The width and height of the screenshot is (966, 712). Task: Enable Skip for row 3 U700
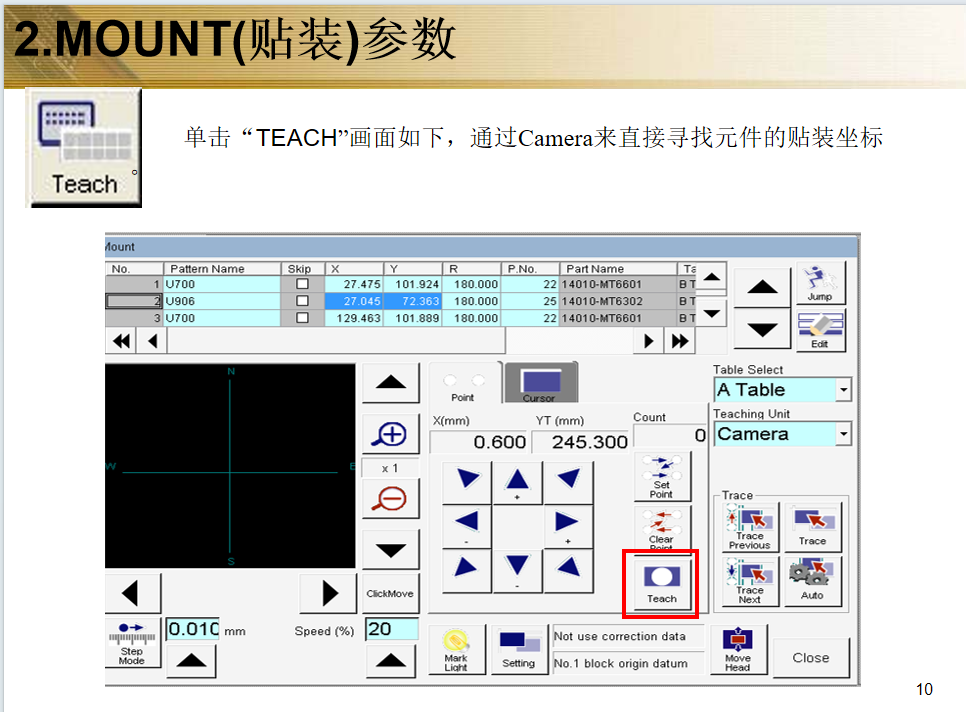point(302,318)
